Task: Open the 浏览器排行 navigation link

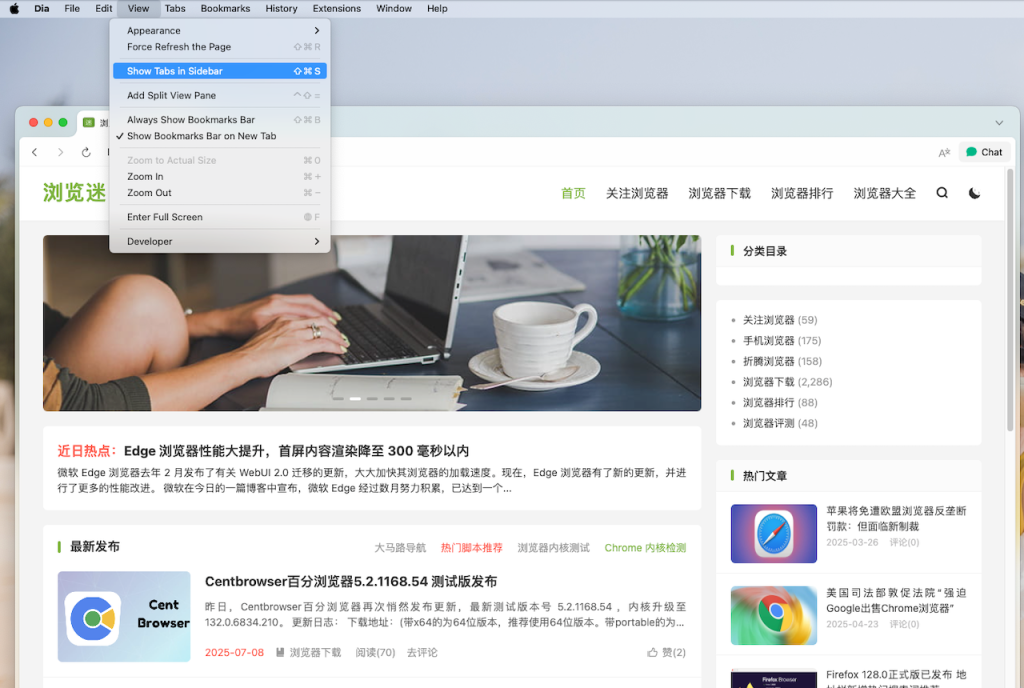Action: [802, 193]
